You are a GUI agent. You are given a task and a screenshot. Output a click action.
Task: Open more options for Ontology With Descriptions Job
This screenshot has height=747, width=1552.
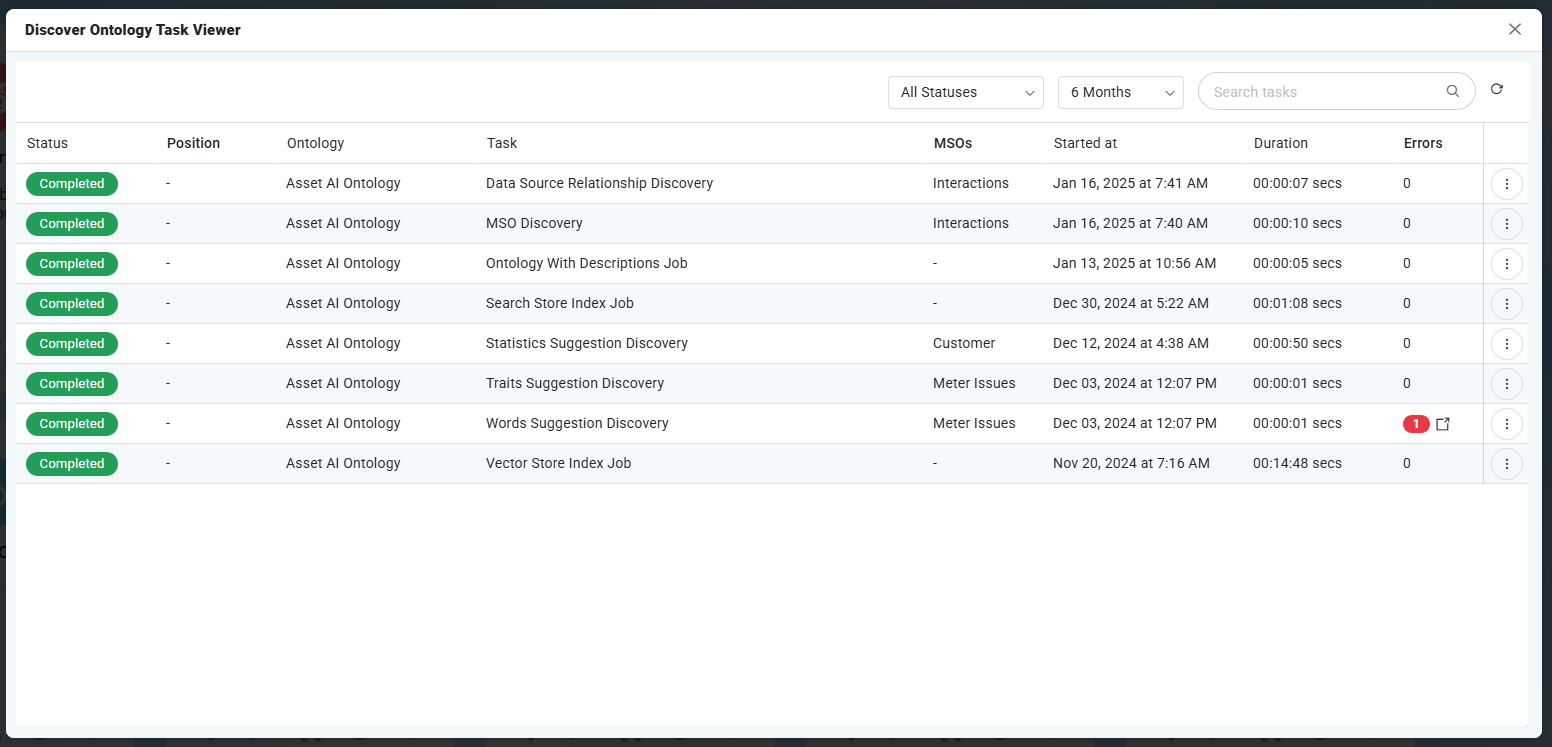(x=1506, y=264)
